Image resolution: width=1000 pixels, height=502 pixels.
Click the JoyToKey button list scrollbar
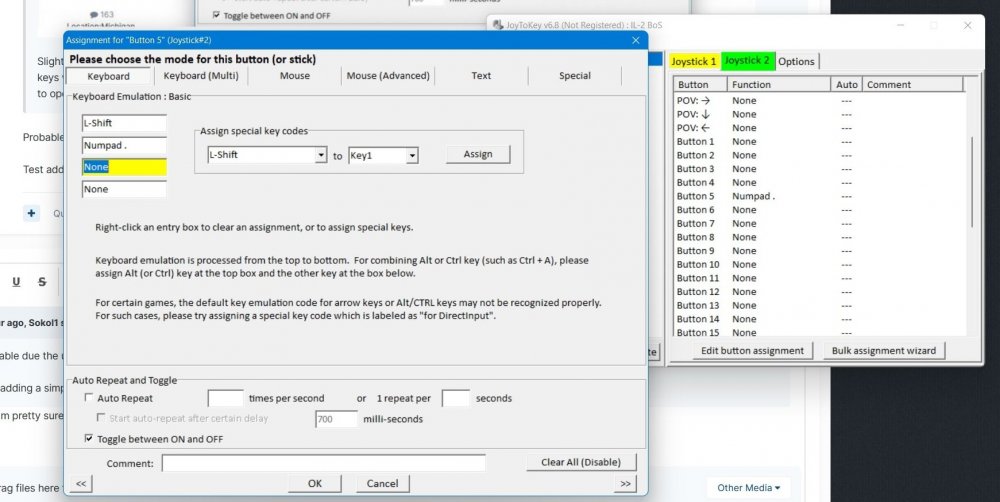tap(971, 182)
